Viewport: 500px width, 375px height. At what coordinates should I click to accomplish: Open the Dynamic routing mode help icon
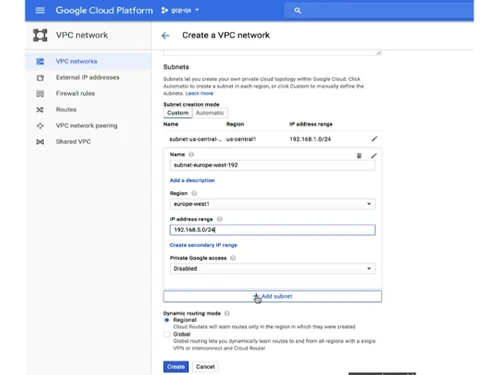click(x=227, y=313)
